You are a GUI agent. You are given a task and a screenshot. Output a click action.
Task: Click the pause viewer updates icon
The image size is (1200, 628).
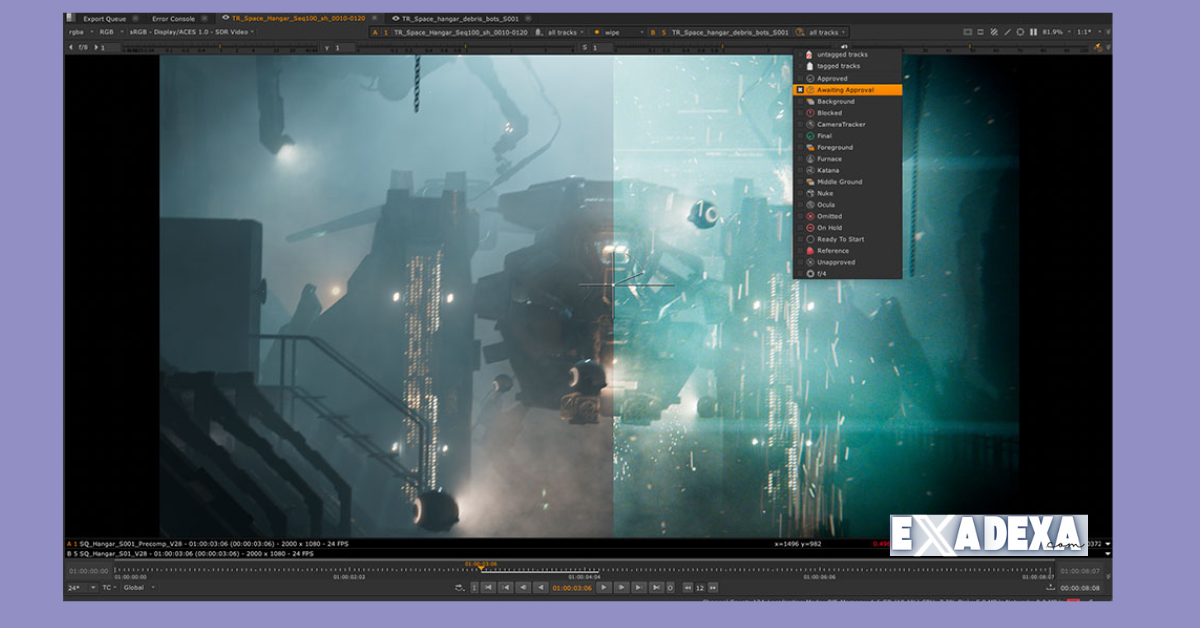(x=1033, y=31)
